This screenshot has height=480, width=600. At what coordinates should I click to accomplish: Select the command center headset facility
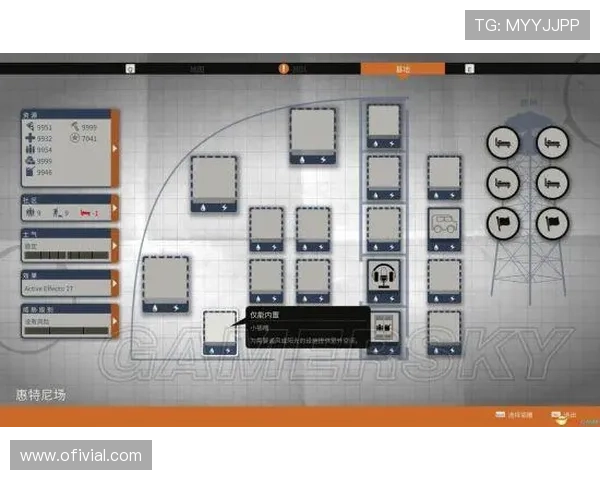(383, 278)
